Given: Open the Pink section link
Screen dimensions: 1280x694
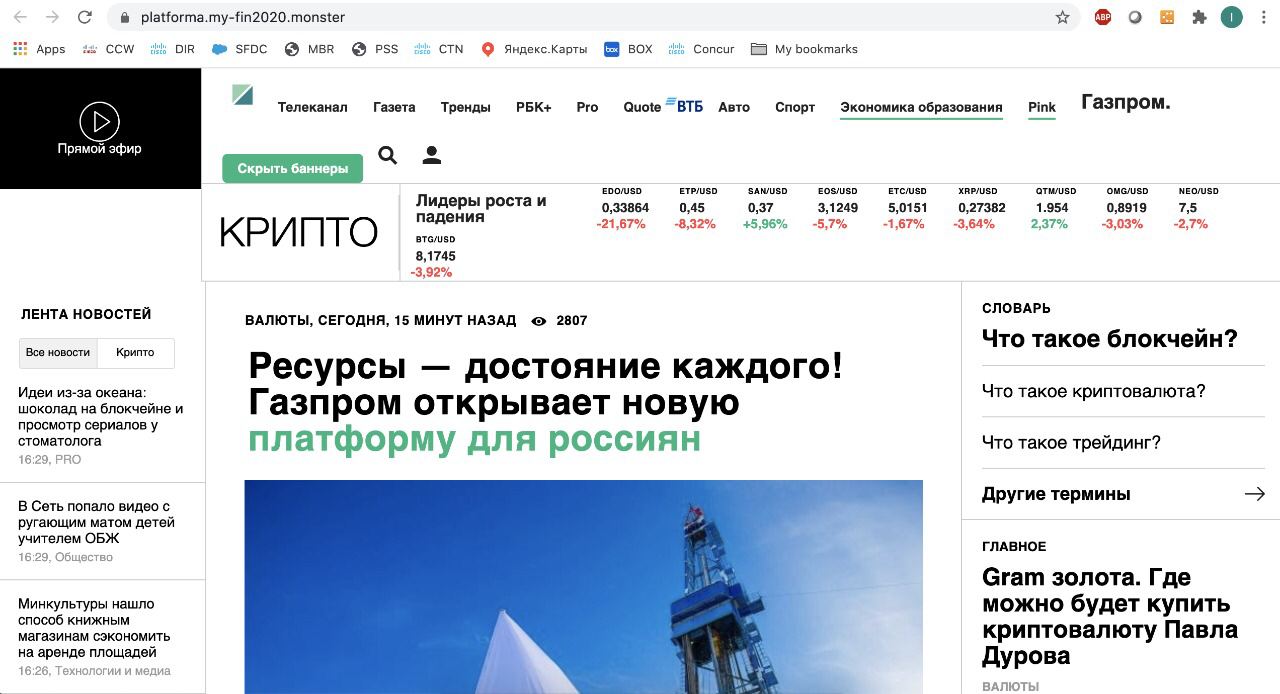Looking at the screenshot, I should click(1042, 107).
